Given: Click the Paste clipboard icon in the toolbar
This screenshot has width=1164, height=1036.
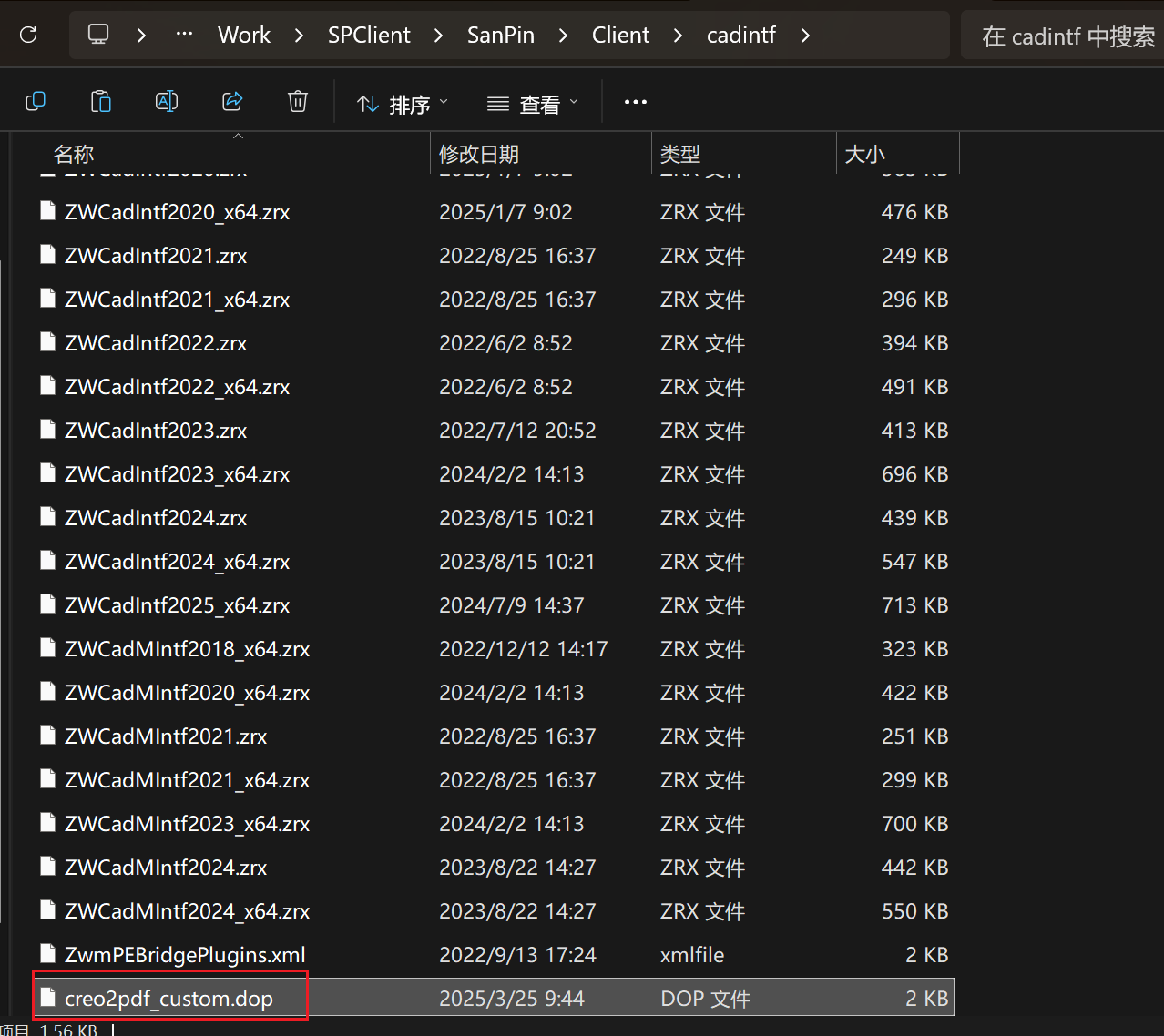Looking at the screenshot, I should [x=101, y=102].
